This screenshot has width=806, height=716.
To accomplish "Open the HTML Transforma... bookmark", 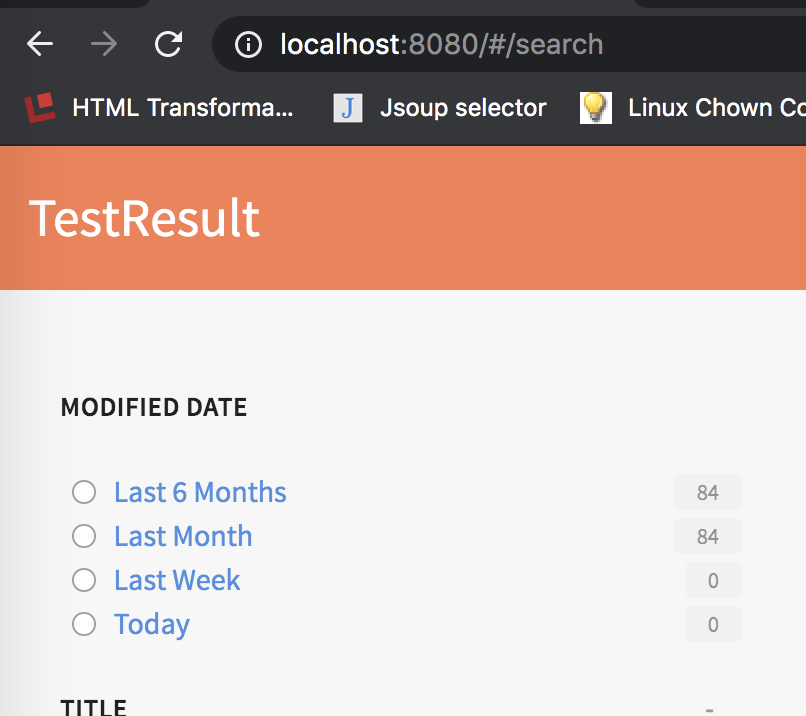I will click(159, 108).
